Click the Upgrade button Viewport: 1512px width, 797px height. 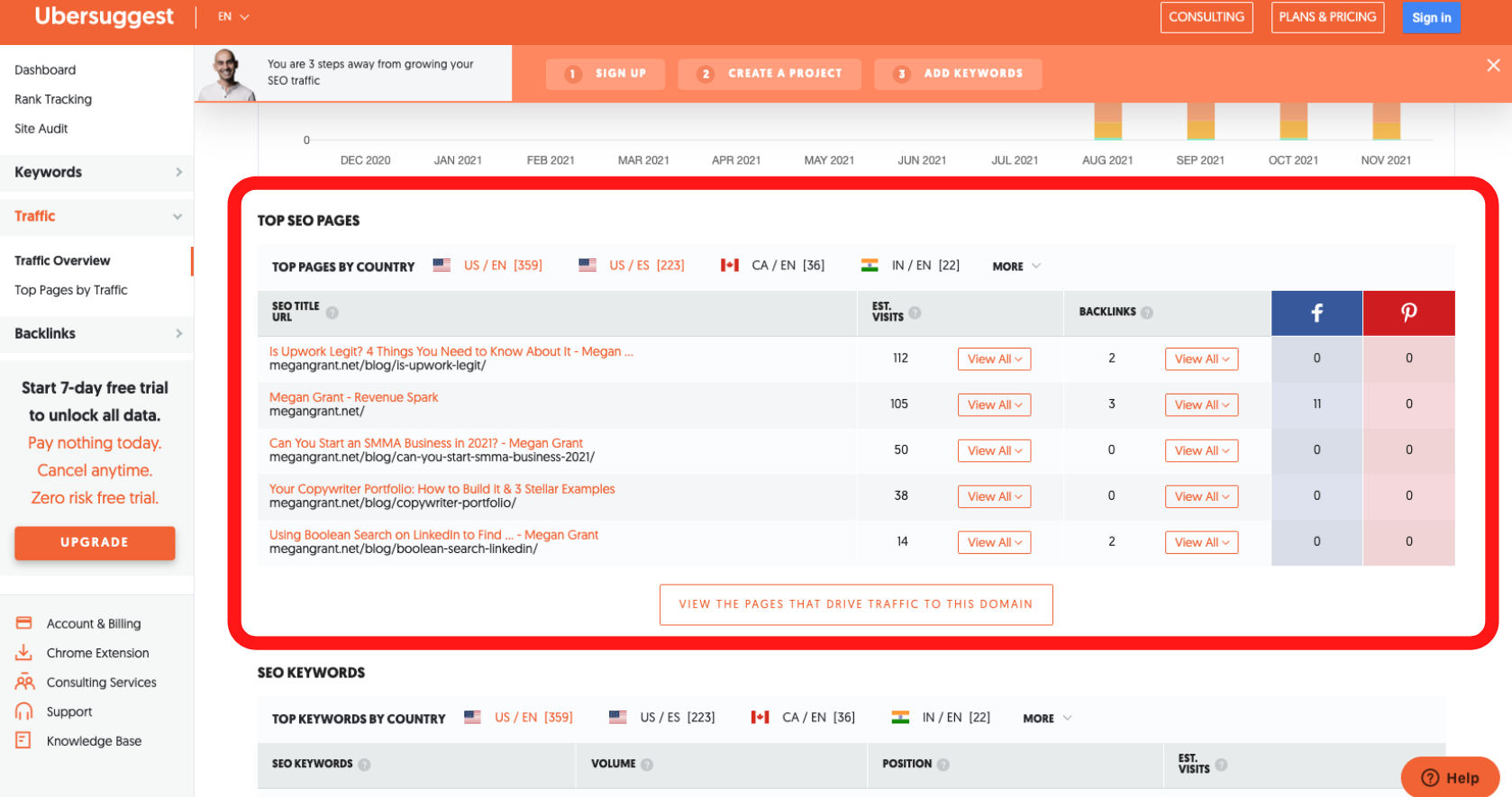(x=95, y=543)
